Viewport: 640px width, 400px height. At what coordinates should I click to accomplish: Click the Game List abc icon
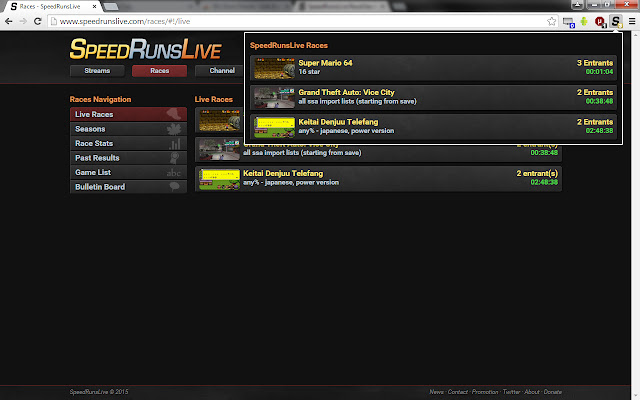(x=173, y=173)
